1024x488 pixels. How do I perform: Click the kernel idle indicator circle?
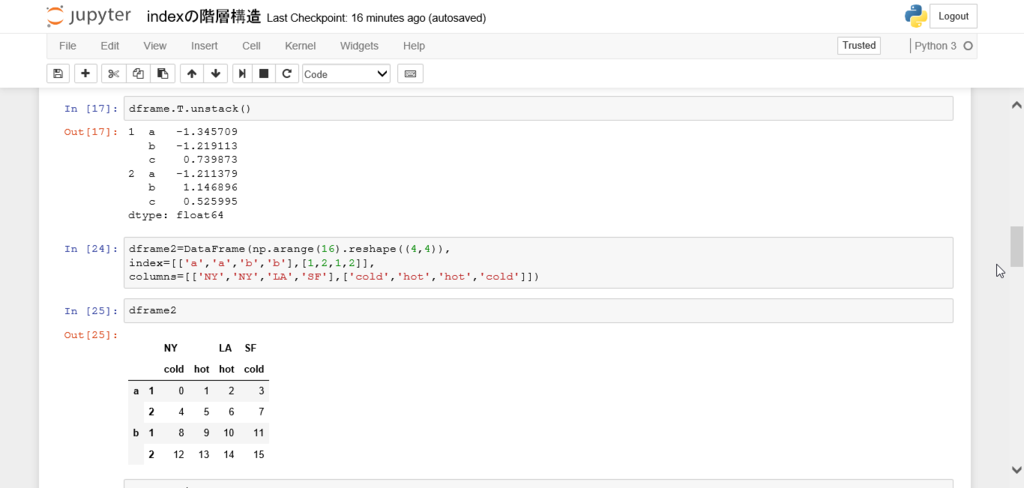[x=968, y=46]
